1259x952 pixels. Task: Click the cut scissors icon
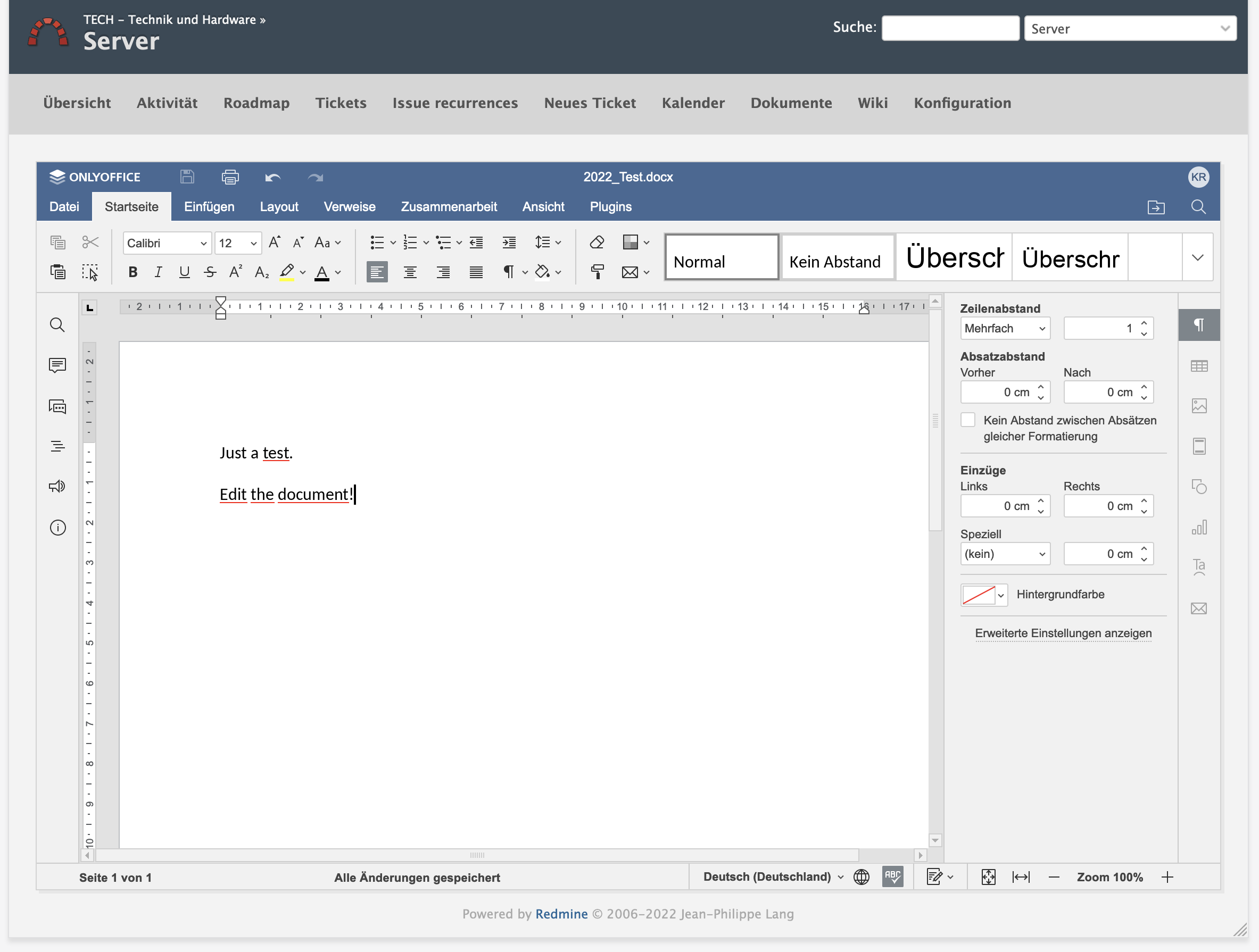tap(90, 243)
